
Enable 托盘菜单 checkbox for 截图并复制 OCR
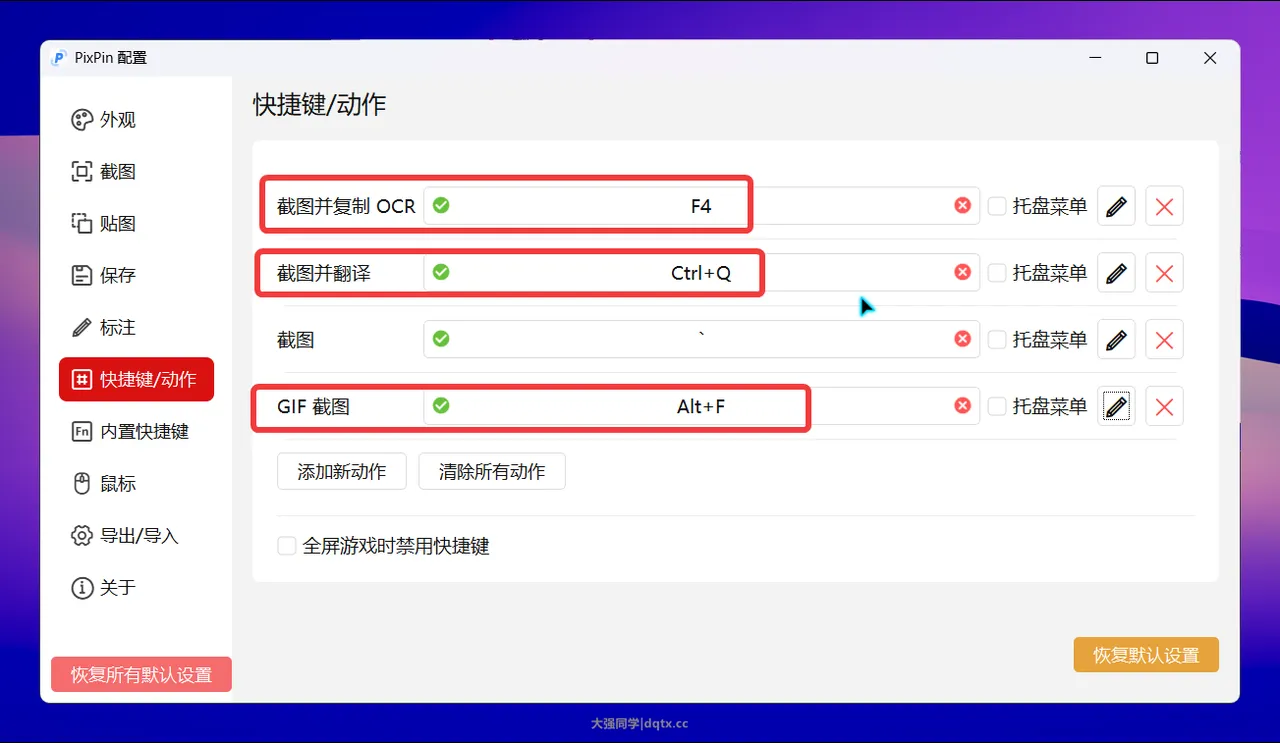[x=997, y=206]
